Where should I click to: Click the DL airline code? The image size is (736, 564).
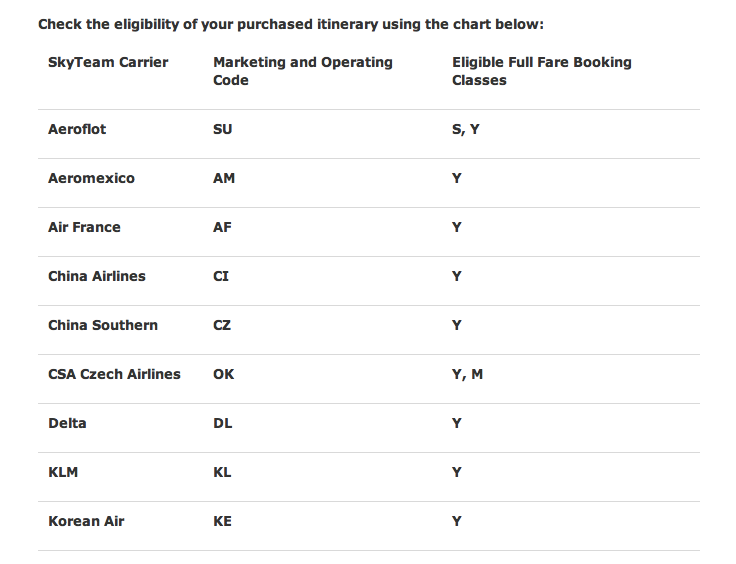tap(223, 423)
